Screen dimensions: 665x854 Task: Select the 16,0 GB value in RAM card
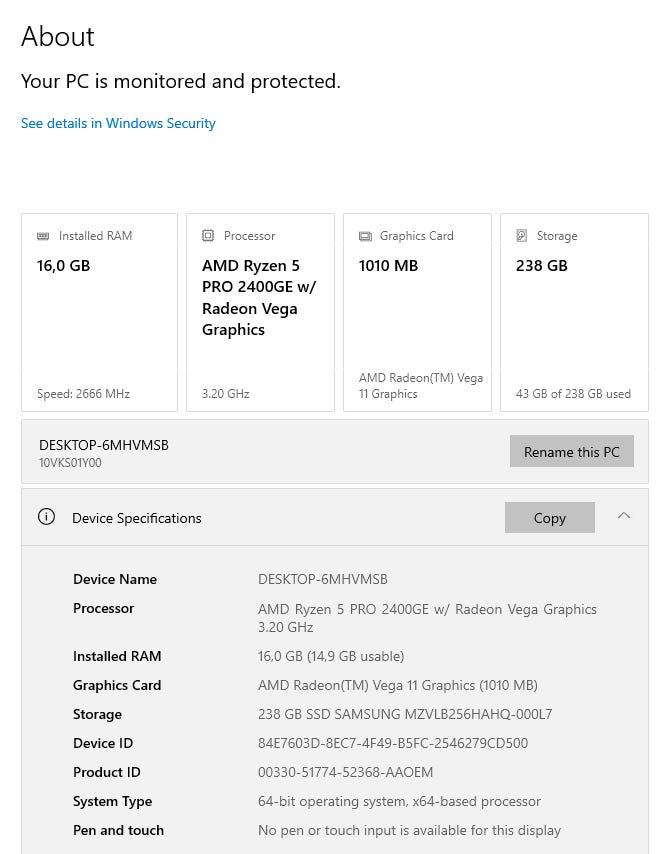coord(63,266)
